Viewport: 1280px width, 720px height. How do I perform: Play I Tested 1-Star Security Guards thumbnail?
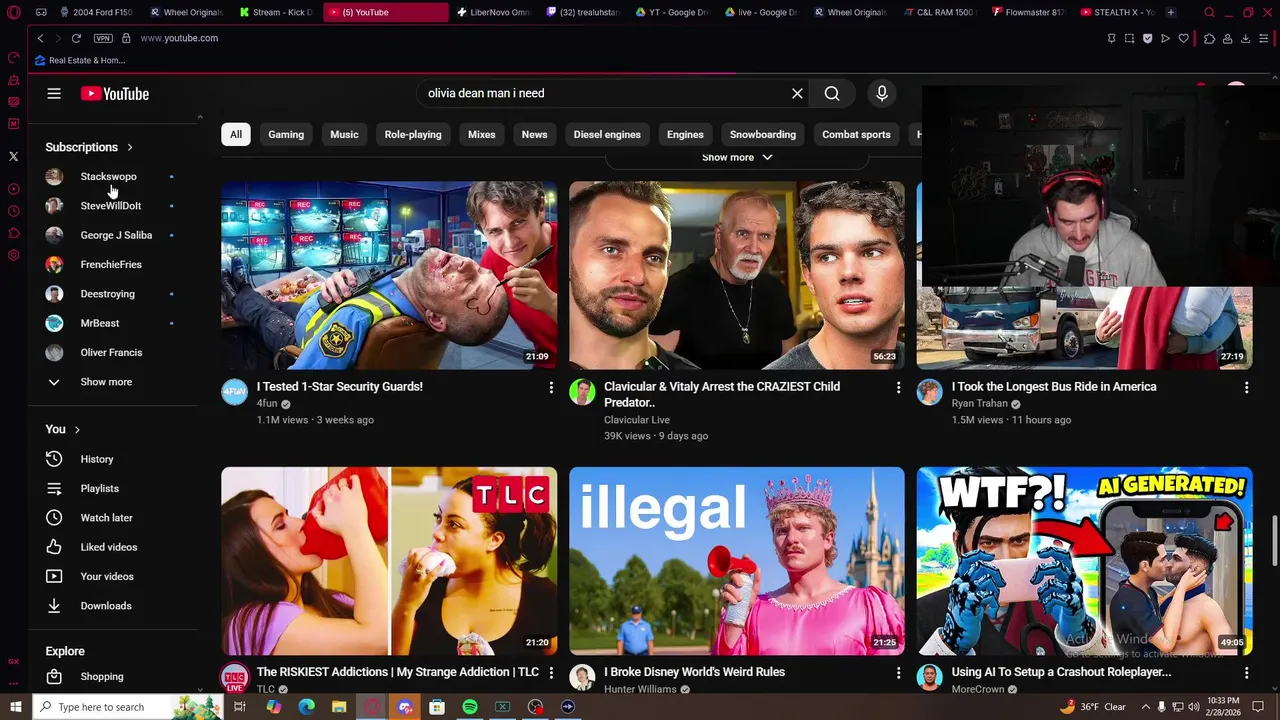pos(389,275)
